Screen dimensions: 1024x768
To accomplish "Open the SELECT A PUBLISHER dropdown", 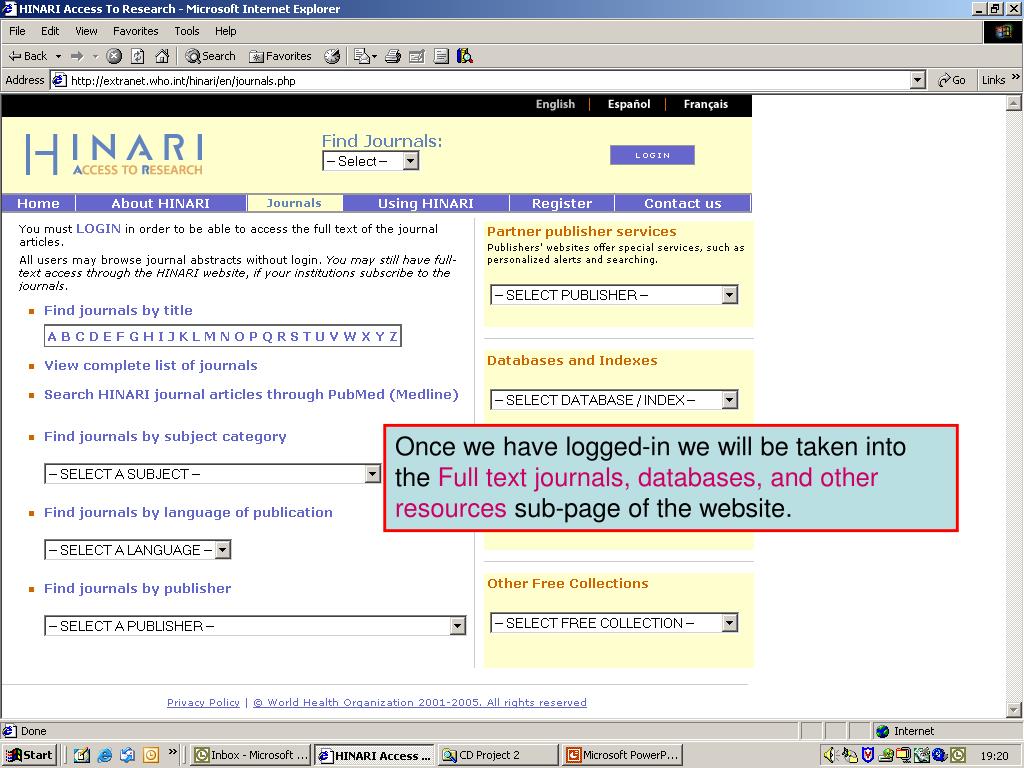I will [x=255, y=626].
